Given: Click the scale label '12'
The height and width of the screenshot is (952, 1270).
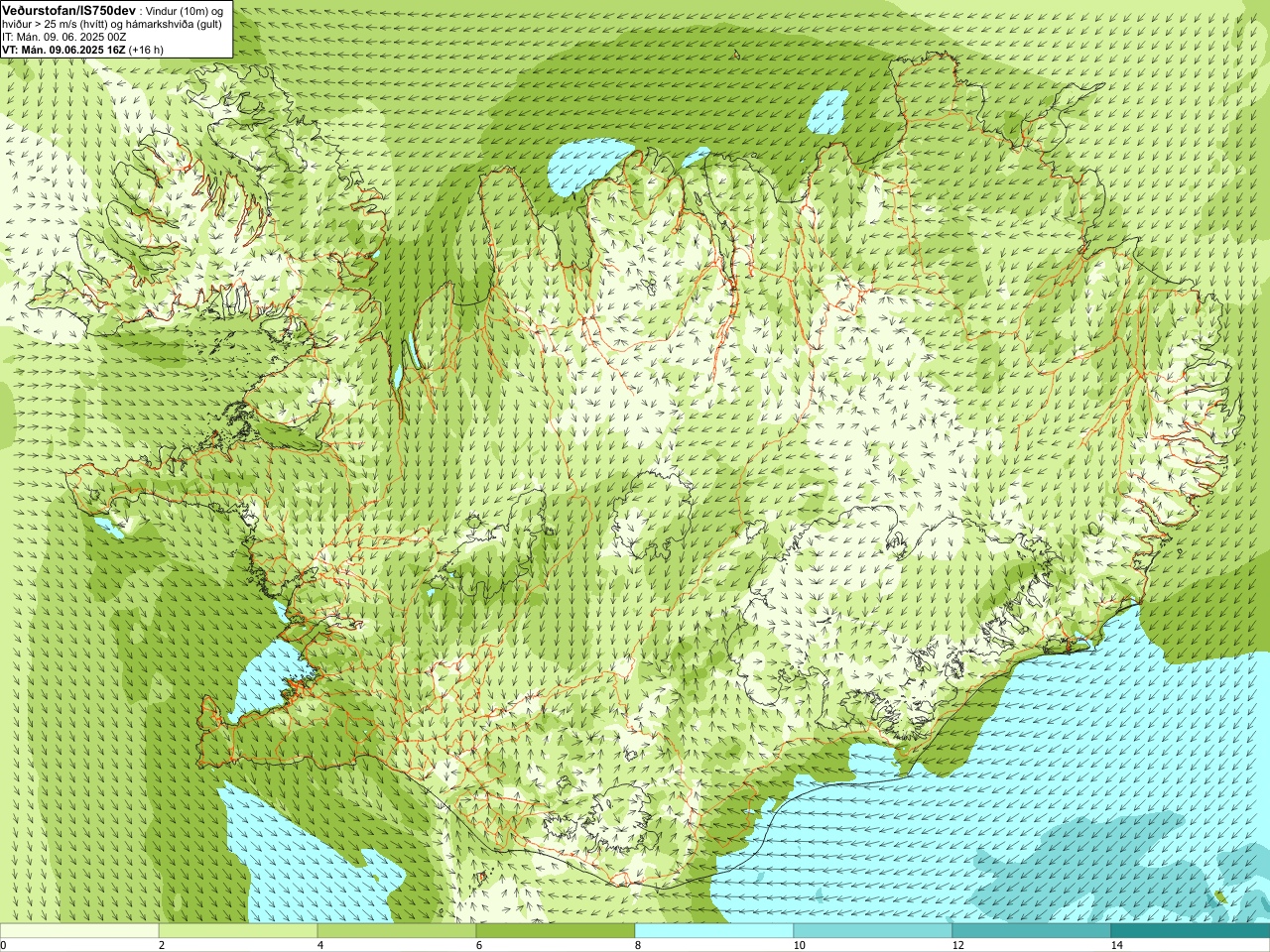Looking at the screenshot, I should click(957, 946).
